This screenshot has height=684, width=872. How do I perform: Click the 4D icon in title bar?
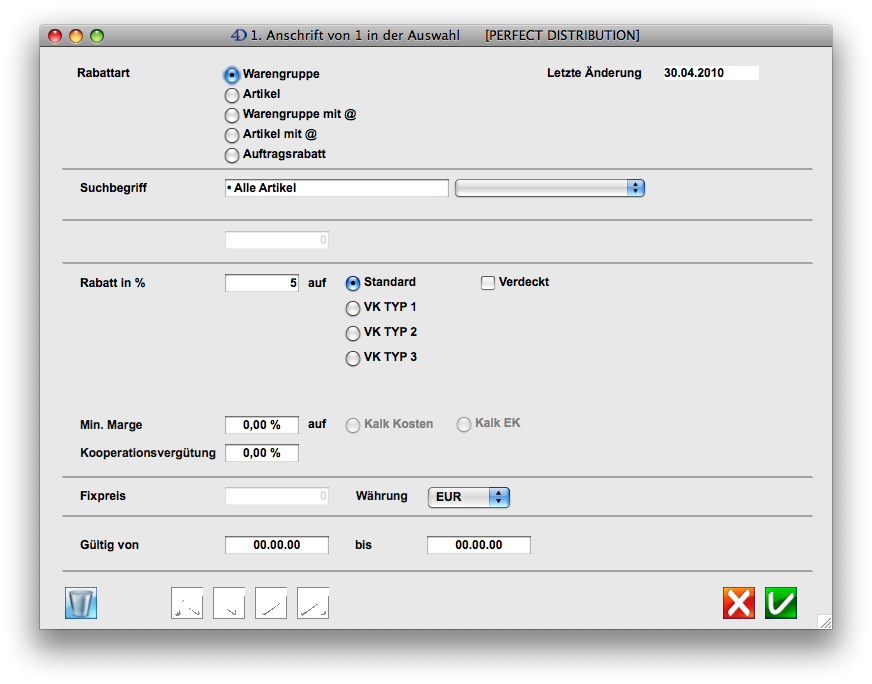(x=238, y=35)
